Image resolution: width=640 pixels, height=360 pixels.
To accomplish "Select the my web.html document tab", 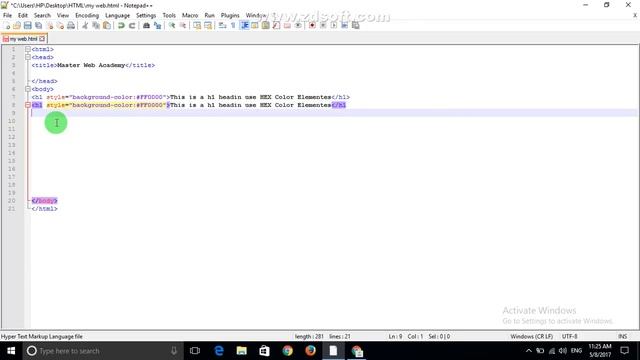I will pyautogui.click(x=24, y=39).
